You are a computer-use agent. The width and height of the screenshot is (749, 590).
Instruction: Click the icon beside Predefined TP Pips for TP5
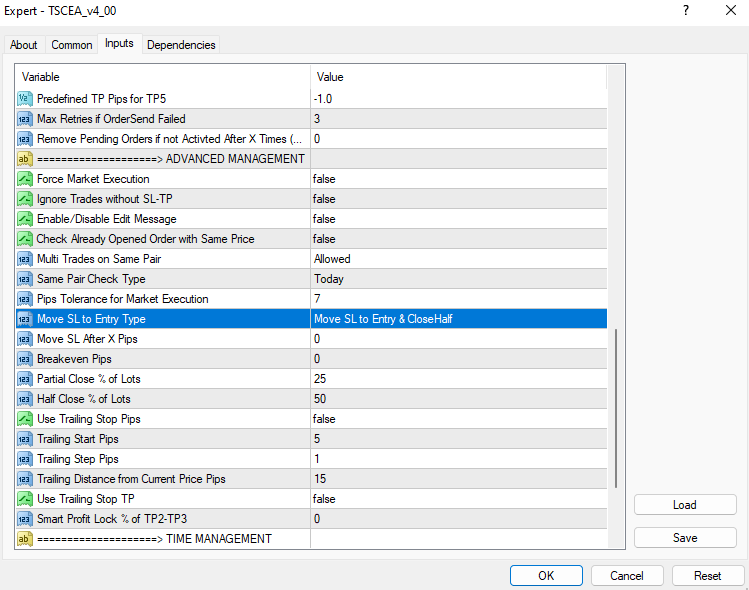point(25,99)
